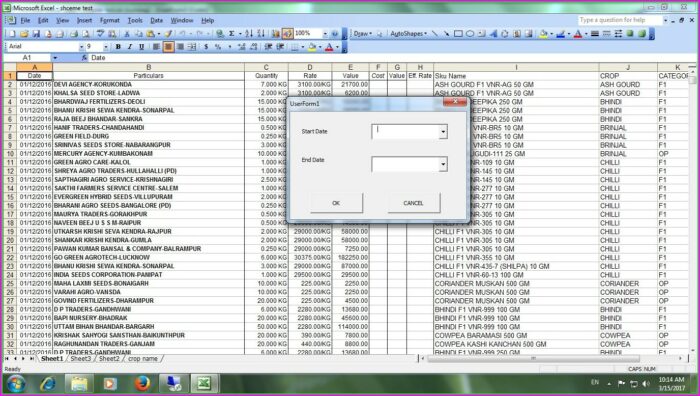
Task: Toggle the Drawing toolbar button beside zoom
Action: pos(288,33)
